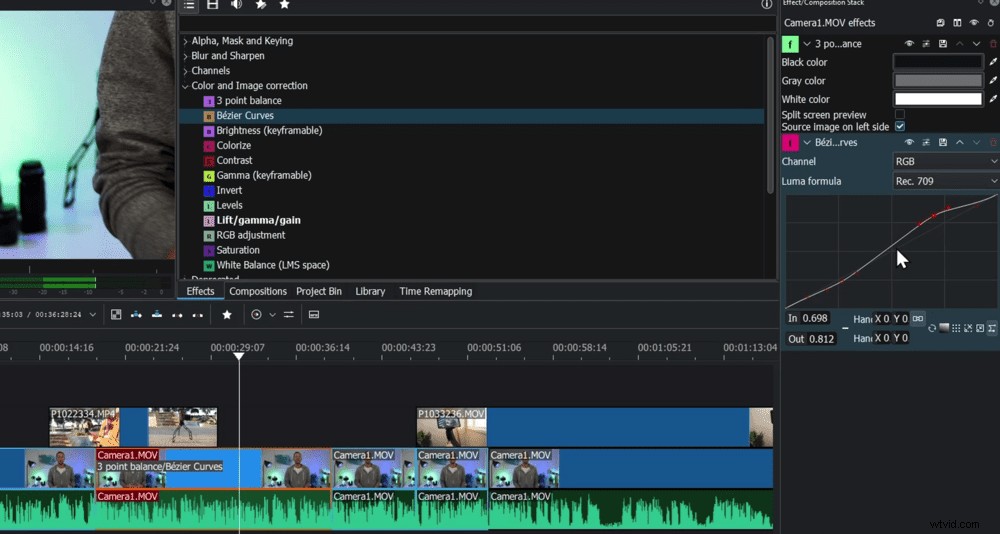
Task: Save the Camera1.MOV effect stack
Action: 941,23
